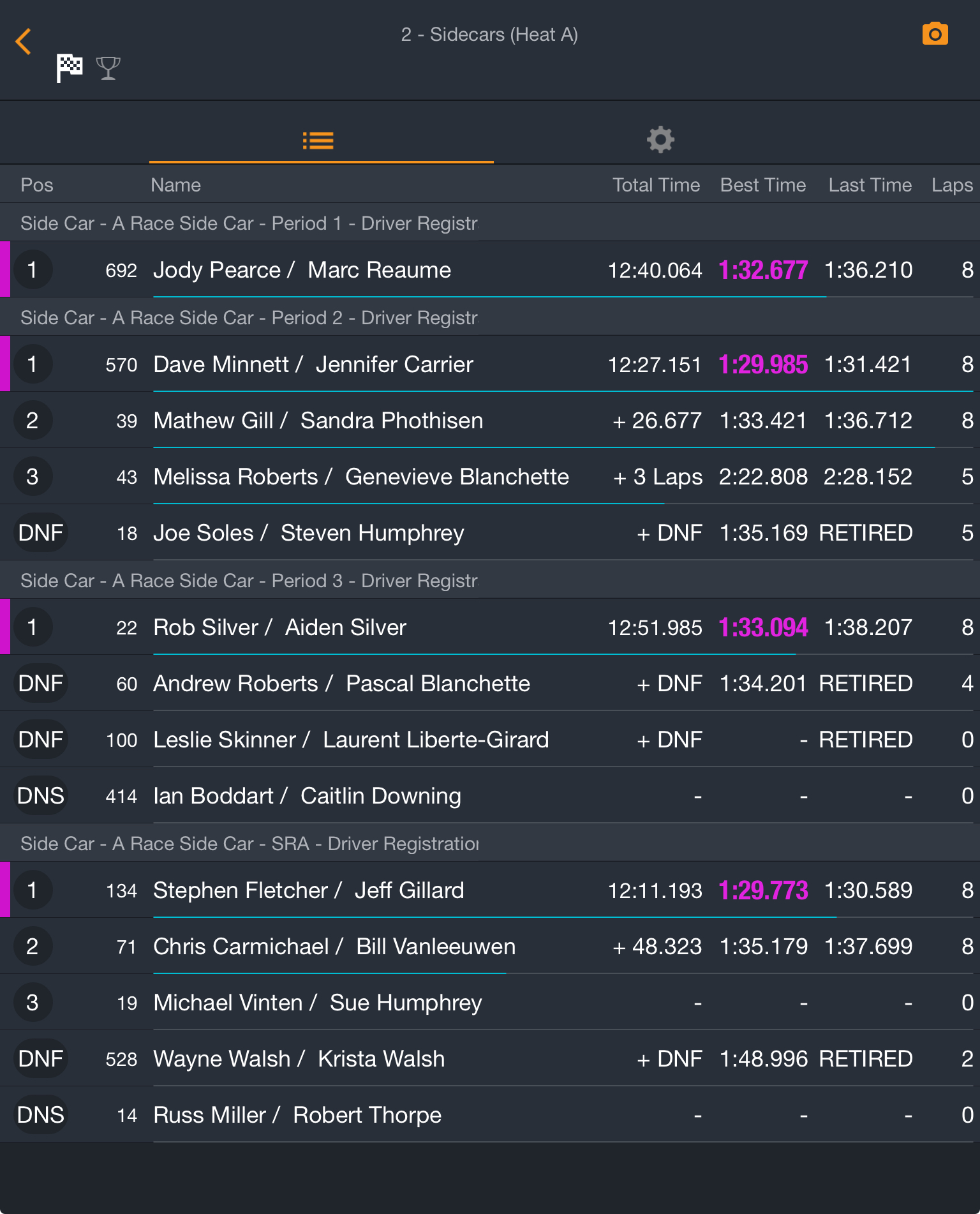
Task: Click DNS badge for Russ Miller
Action: coord(41,1115)
